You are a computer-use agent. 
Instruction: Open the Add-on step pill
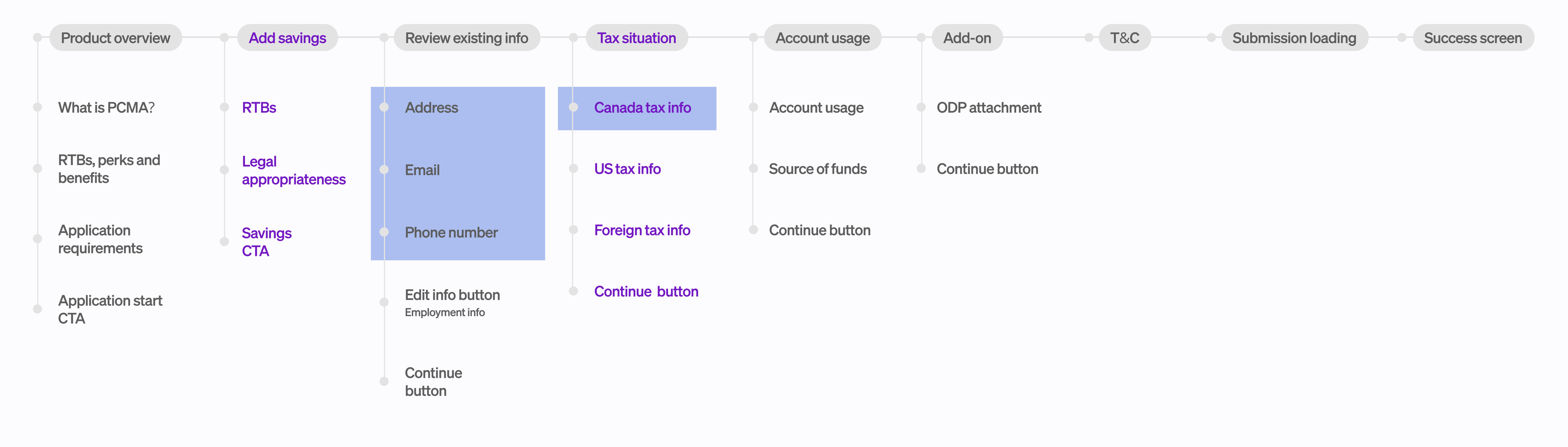click(967, 38)
